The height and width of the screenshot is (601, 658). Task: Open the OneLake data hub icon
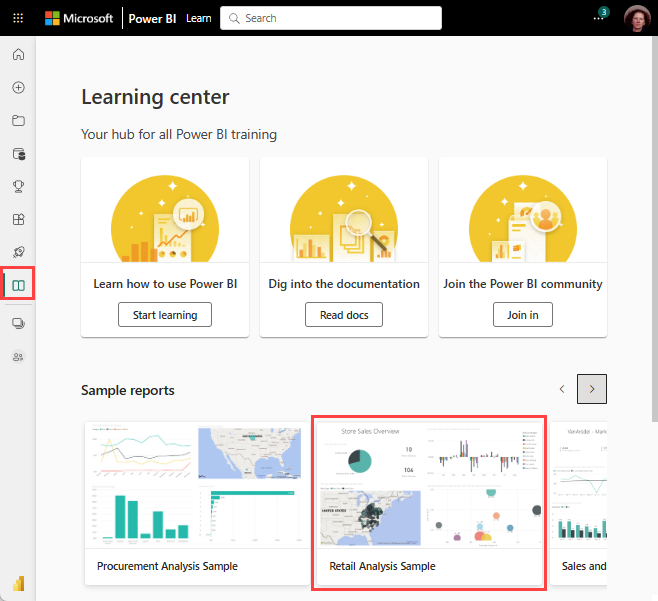point(18,154)
